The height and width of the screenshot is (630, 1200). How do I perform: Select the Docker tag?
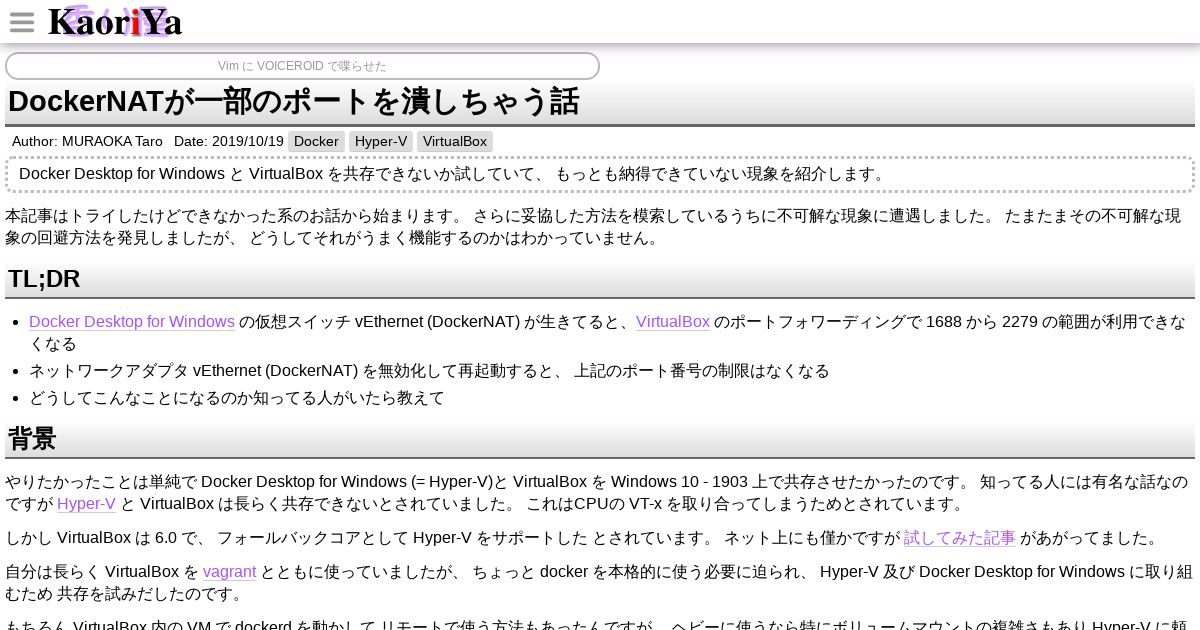(x=316, y=142)
